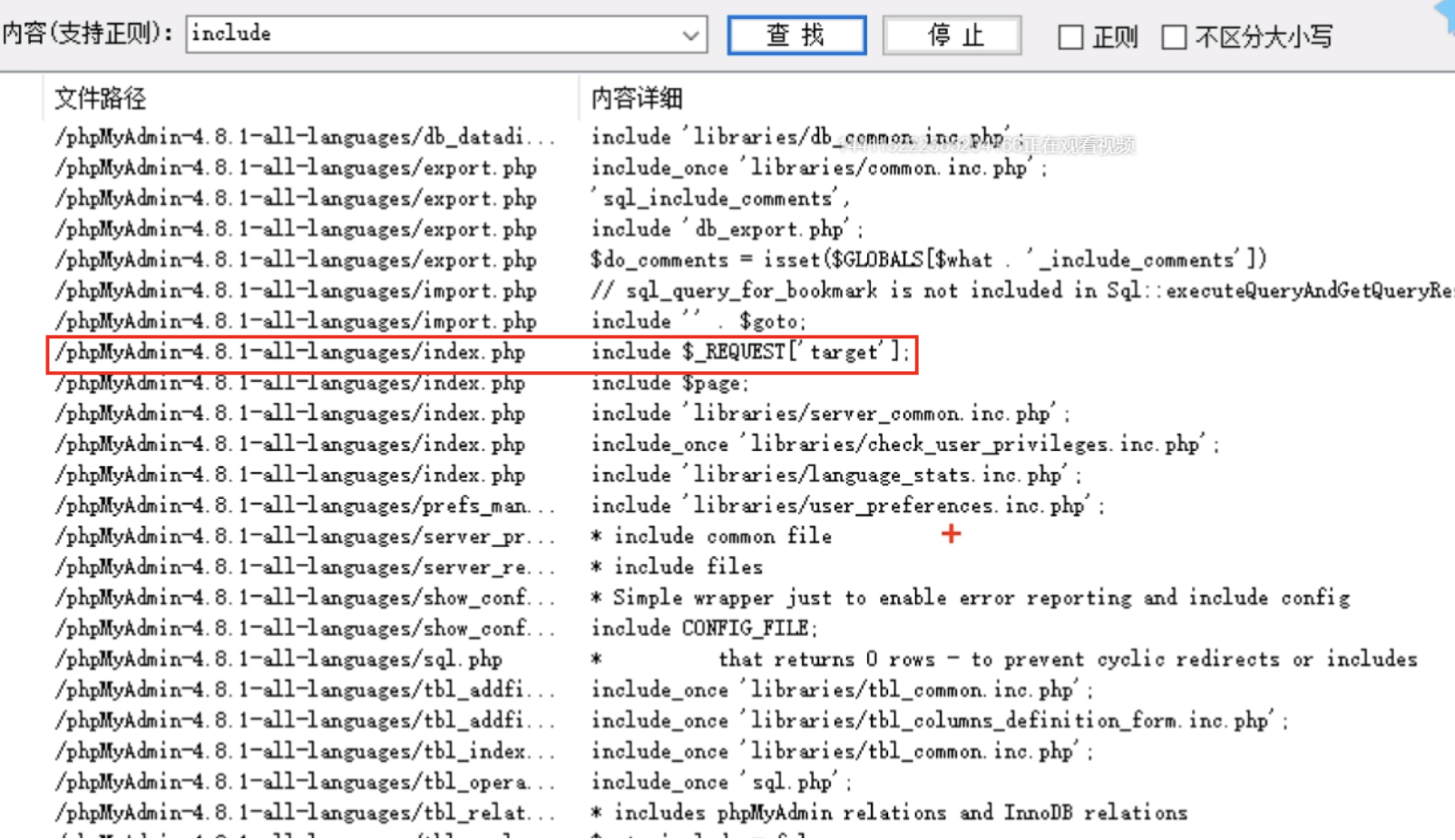This screenshot has height=840, width=1455.
Task: Click the 查找 search button
Action: click(x=796, y=35)
